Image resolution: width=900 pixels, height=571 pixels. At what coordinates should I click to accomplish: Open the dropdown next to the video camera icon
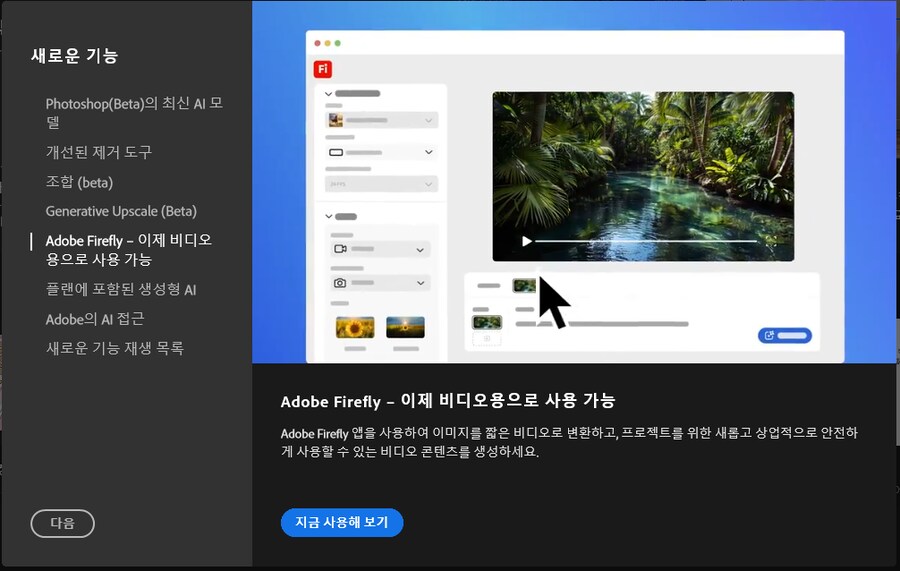420,249
